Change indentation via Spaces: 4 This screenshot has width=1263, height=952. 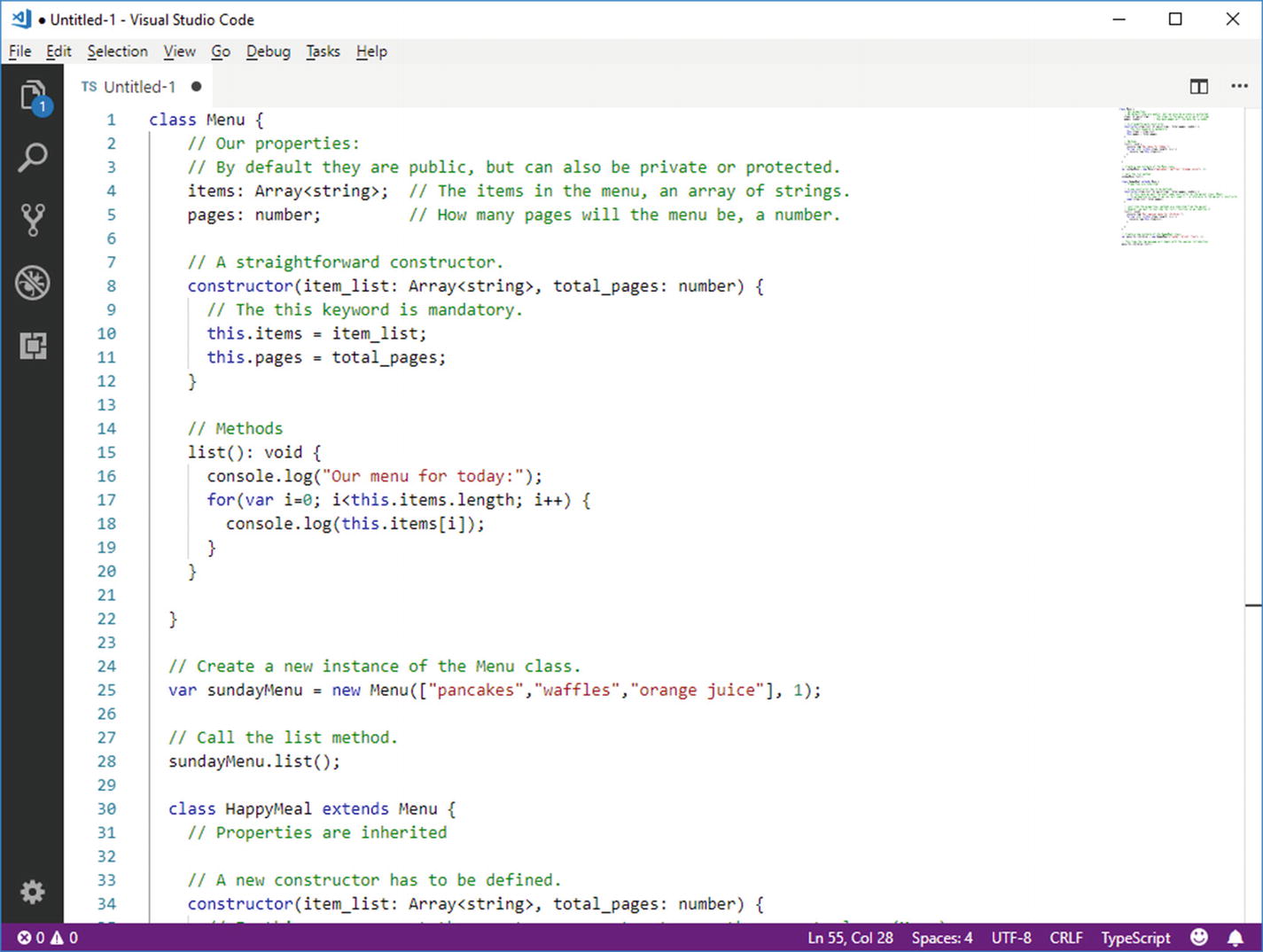pos(941,937)
